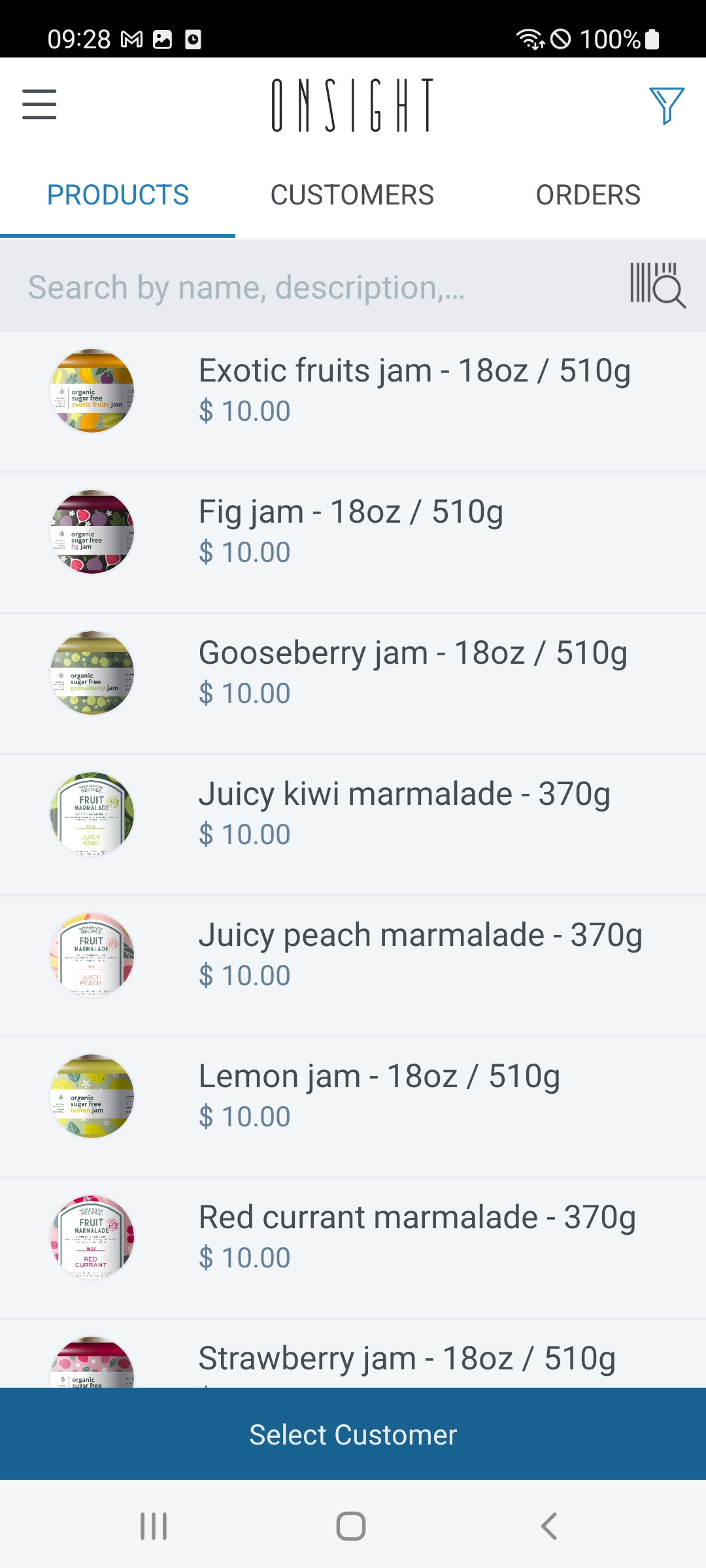
Task: Focus the search by name field
Action: coord(314,287)
